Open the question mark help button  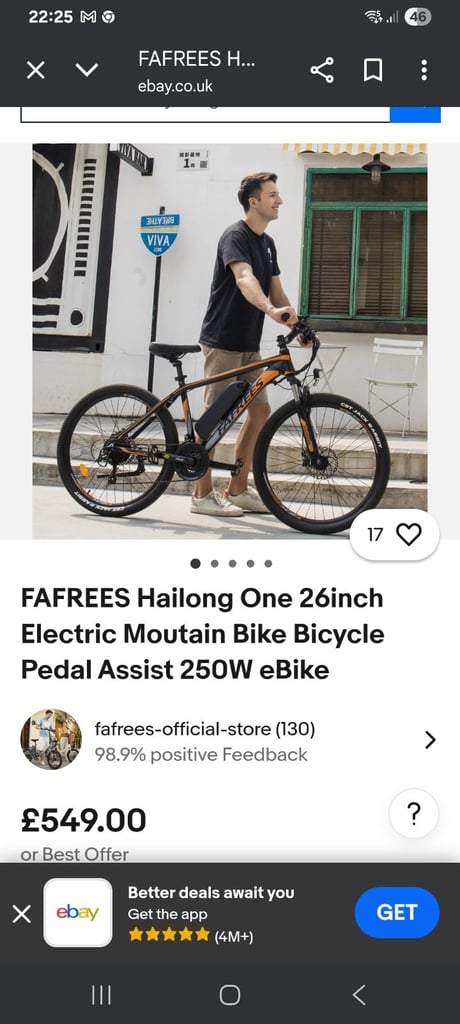414,814
